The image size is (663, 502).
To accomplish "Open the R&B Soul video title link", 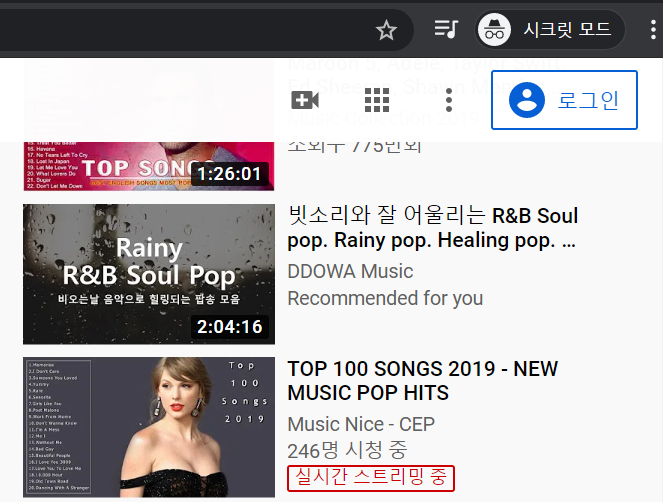I will click(x=432, y=228).
